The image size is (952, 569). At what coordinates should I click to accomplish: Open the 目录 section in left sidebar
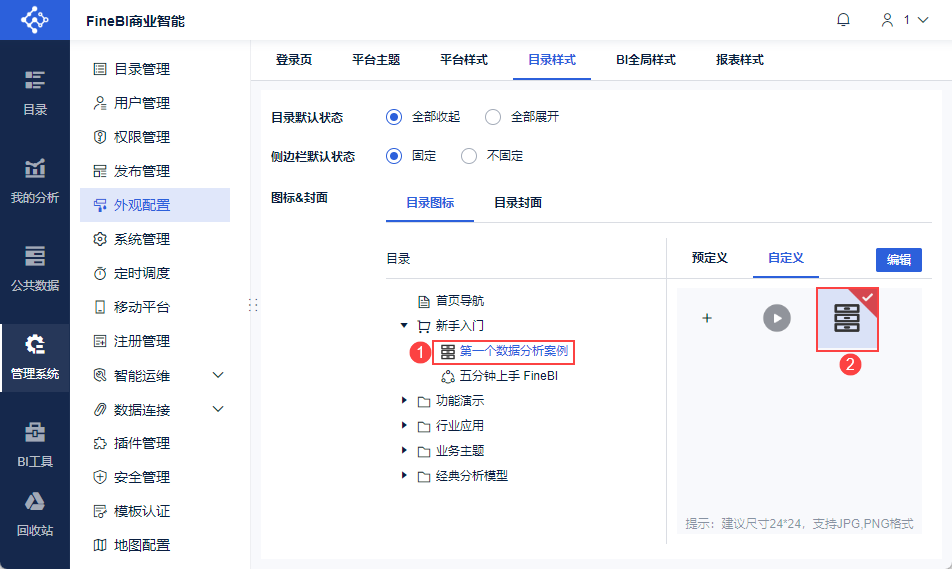[x=35, y=92]
